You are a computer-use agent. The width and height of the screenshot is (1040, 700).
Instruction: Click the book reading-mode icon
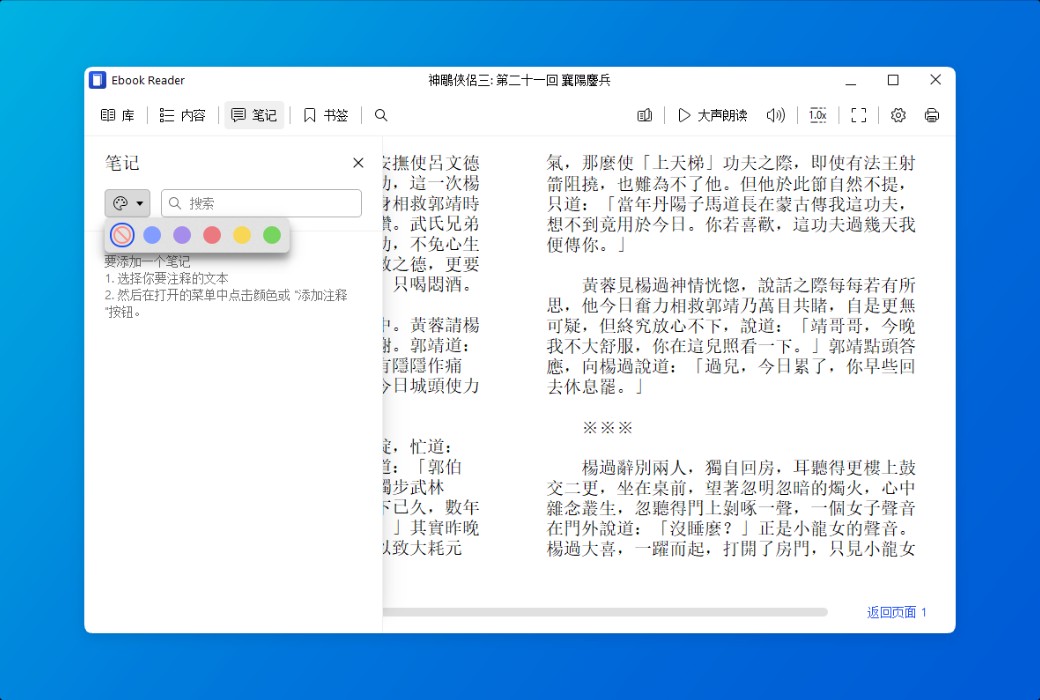pyautogui.click(x=644, y=115)
